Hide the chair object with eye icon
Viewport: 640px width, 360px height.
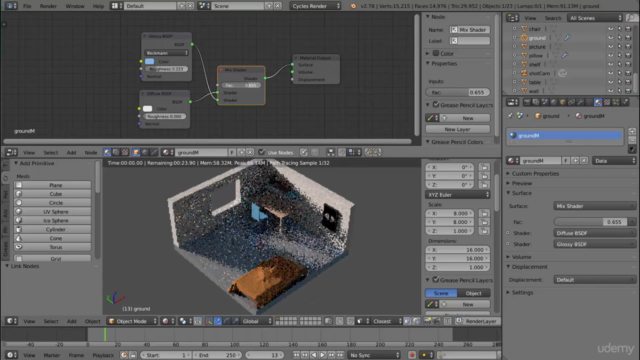tap(611, 29)
